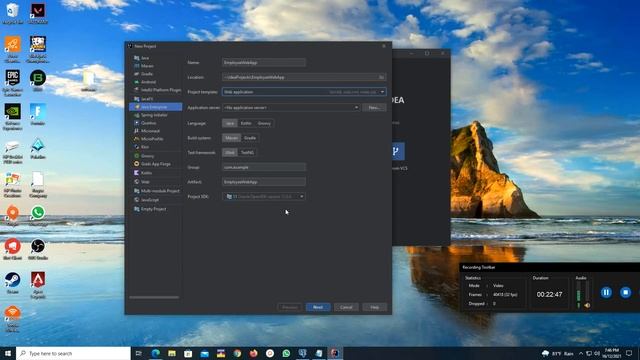The height and width of the screenshot is (360, 640).
Task: Click the audio level meter in Recording Toolbar
Action: pyautogui.click(x=578, y=295)
